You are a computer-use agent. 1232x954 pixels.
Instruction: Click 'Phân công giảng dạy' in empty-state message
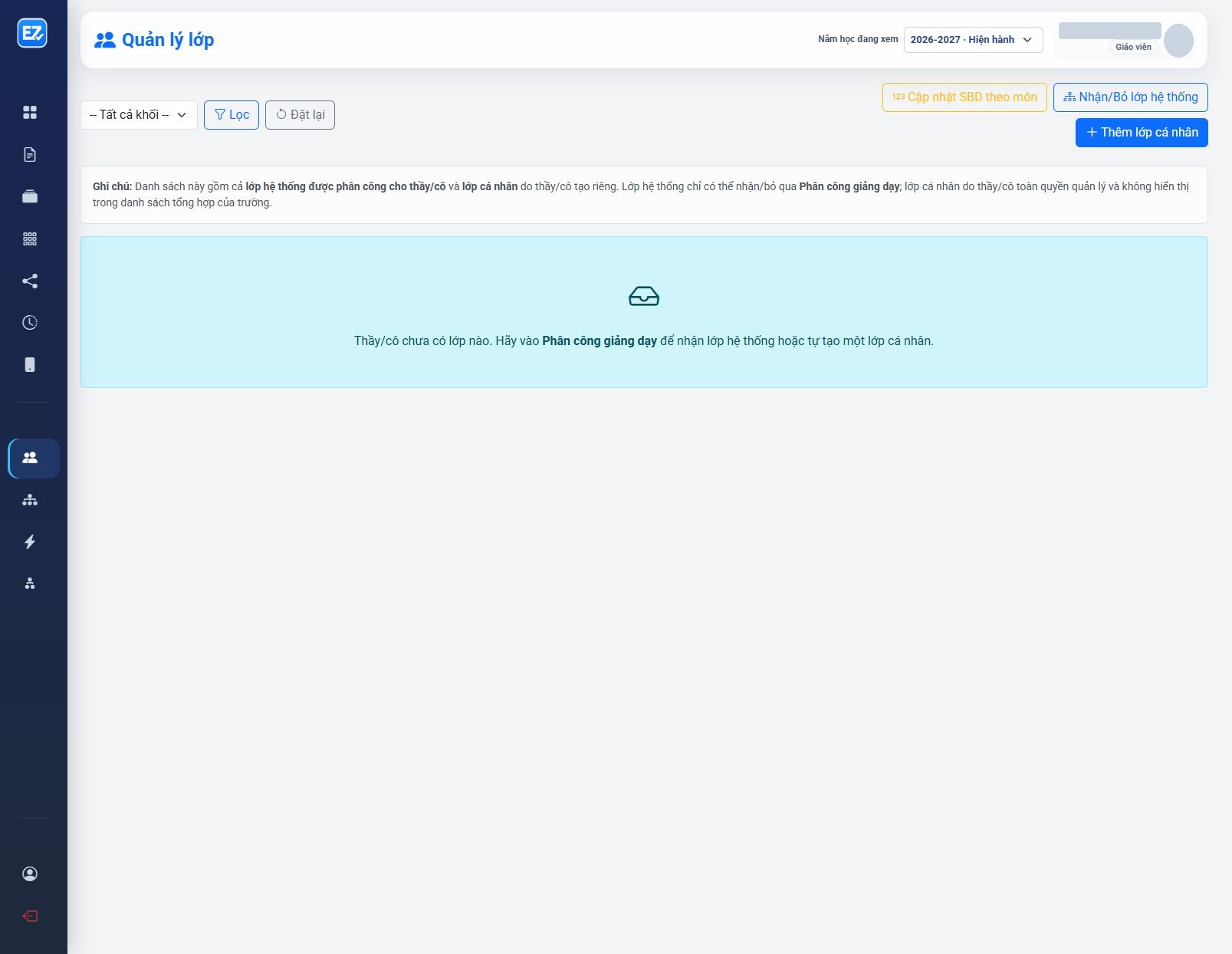click(600, 341)
